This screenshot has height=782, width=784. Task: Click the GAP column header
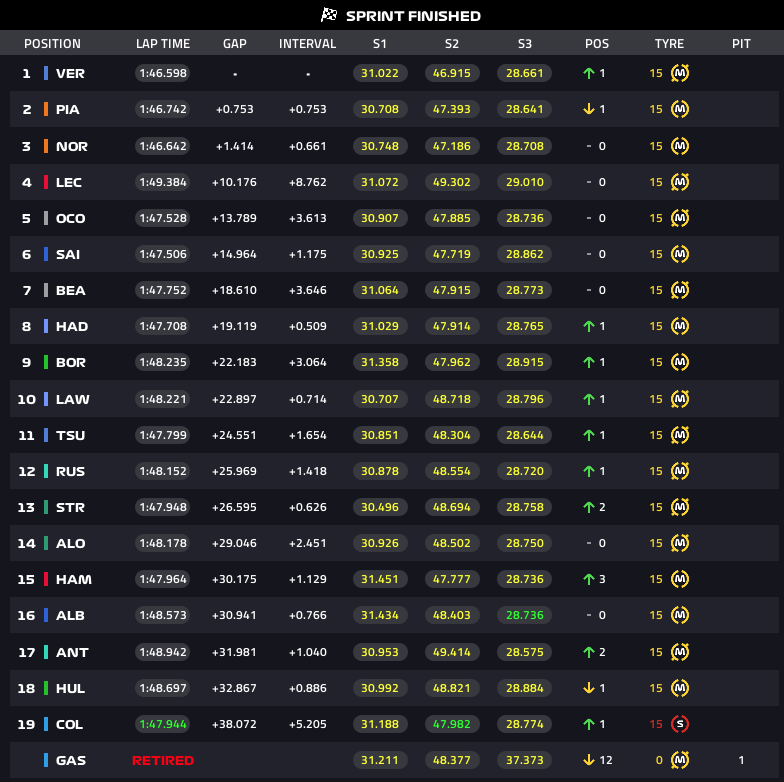tap(234, 44)
